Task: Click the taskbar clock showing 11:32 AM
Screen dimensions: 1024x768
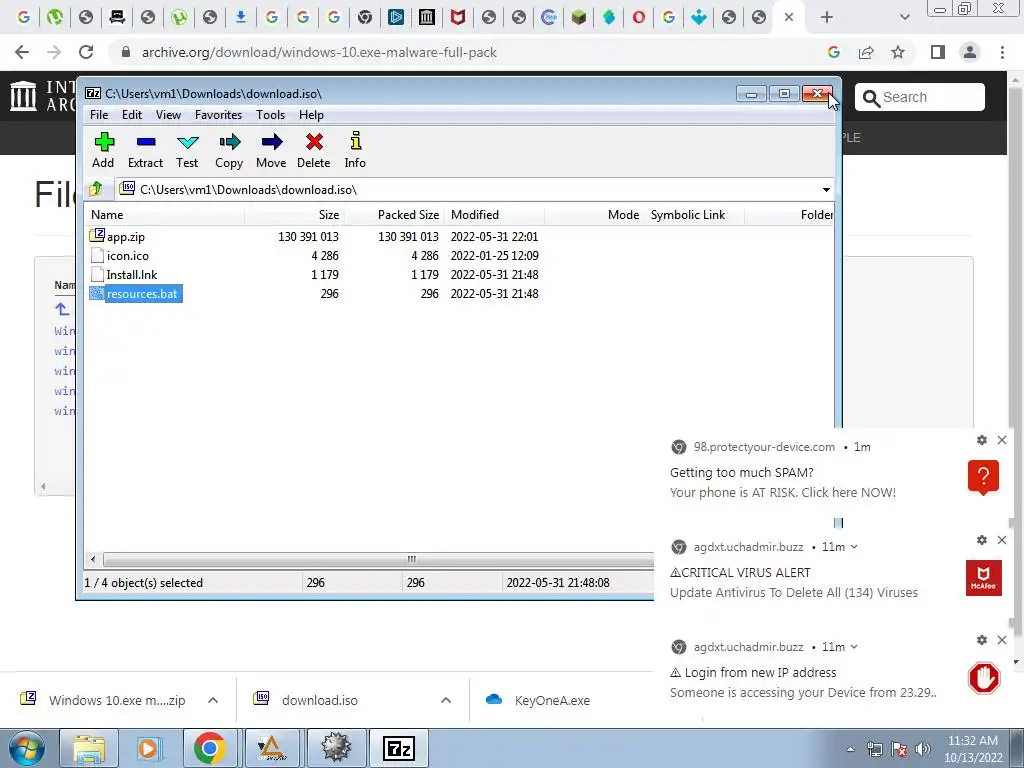Action: pyautogui.click(x=973, y=749)
